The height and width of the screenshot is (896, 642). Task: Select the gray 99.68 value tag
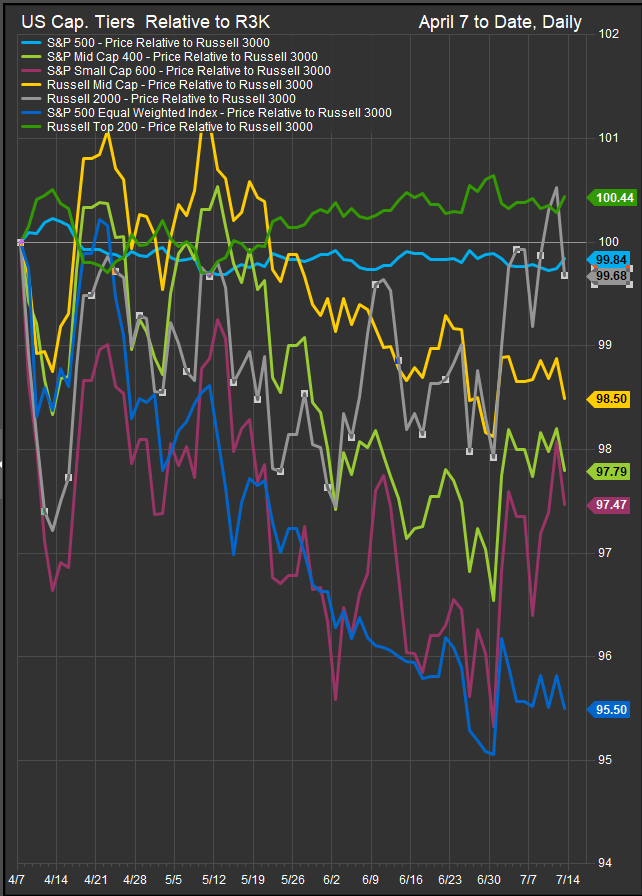click(x=611, y=276)
